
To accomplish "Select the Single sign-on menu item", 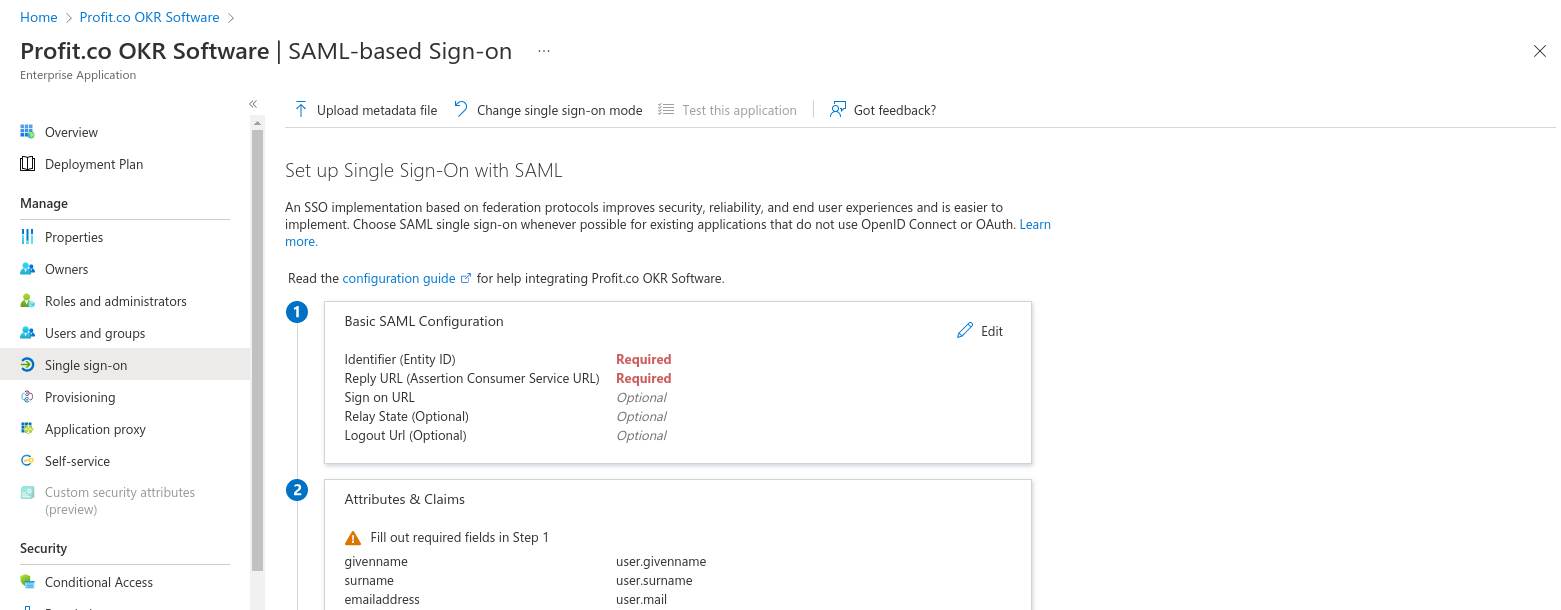I will 125,365.
